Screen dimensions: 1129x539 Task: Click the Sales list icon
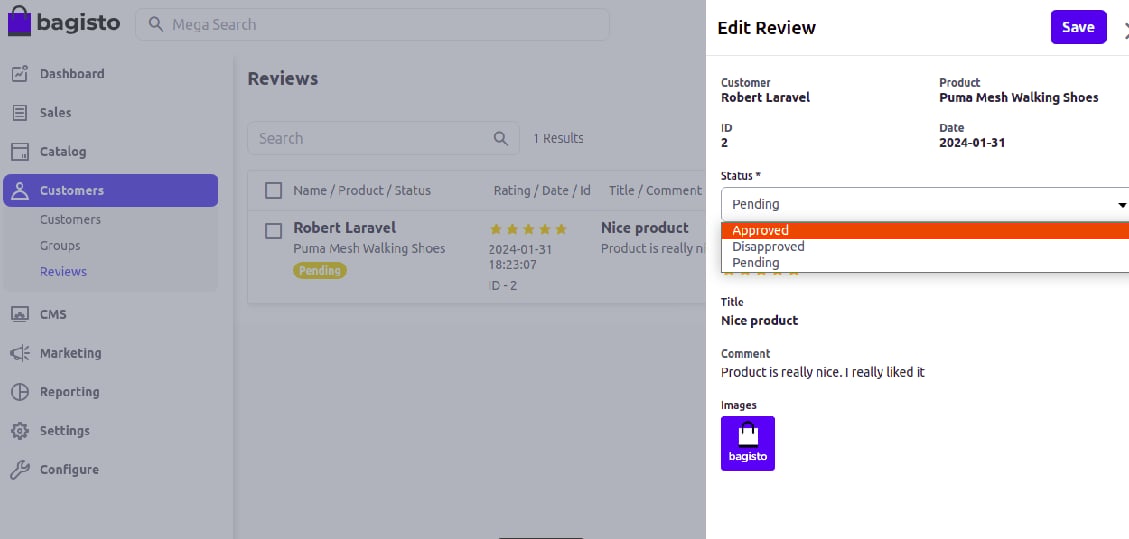(x=20, y=112)
